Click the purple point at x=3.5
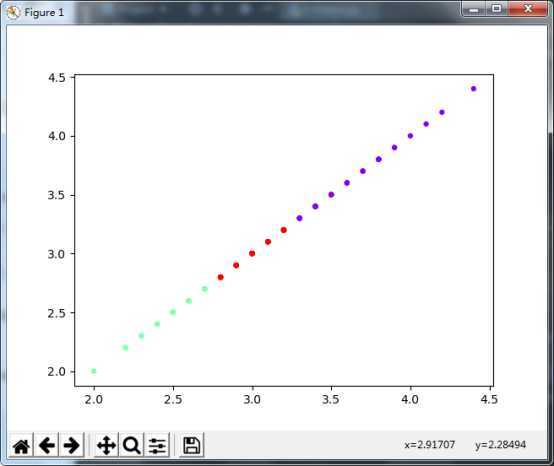This screenshot has height=466, width=554. pyautogui.click(x=331, y=195)
